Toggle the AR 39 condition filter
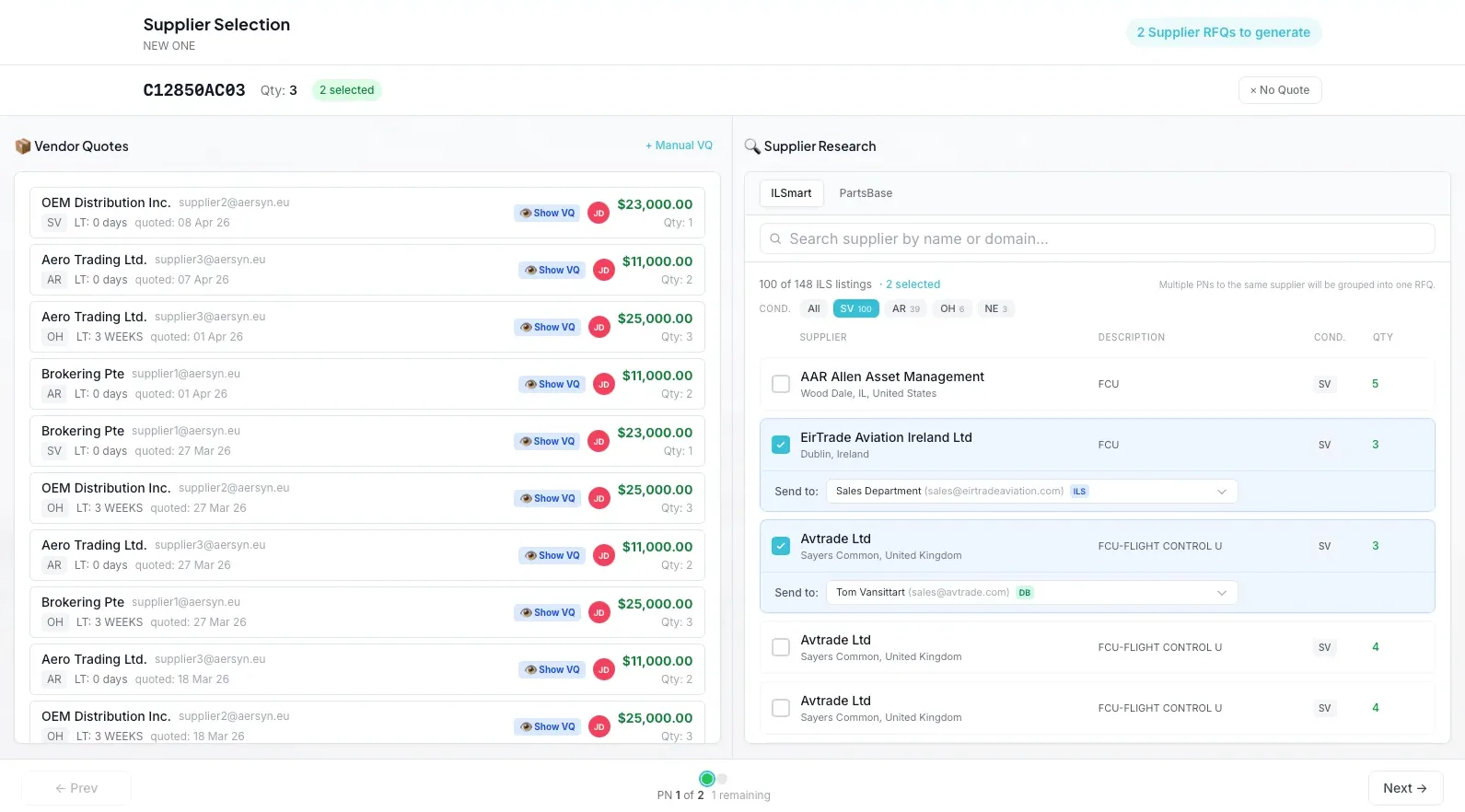This screenshot has height=812, width=1465. [x=906, y=308]
